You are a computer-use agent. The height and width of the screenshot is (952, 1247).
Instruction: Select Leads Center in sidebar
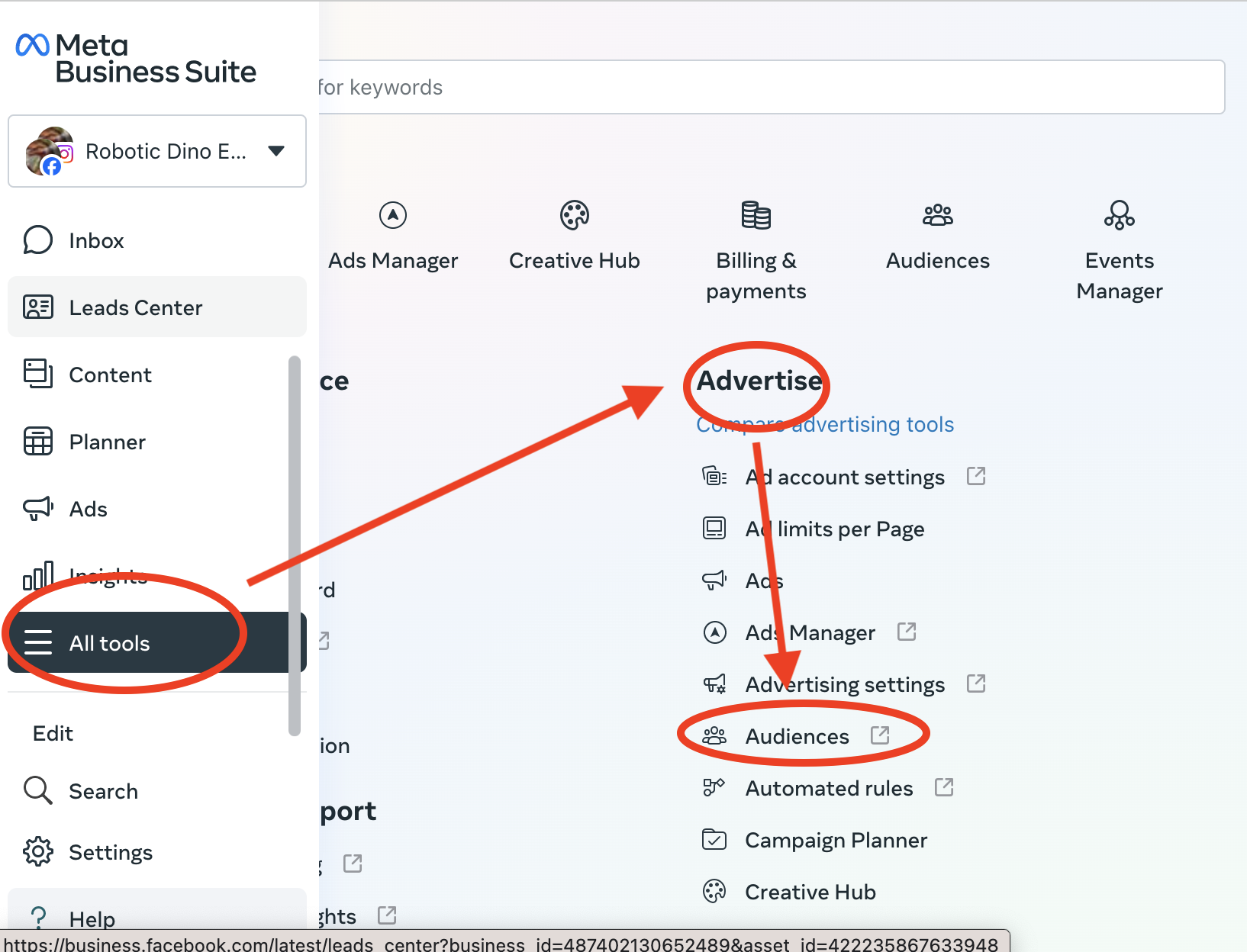(135, 307)
